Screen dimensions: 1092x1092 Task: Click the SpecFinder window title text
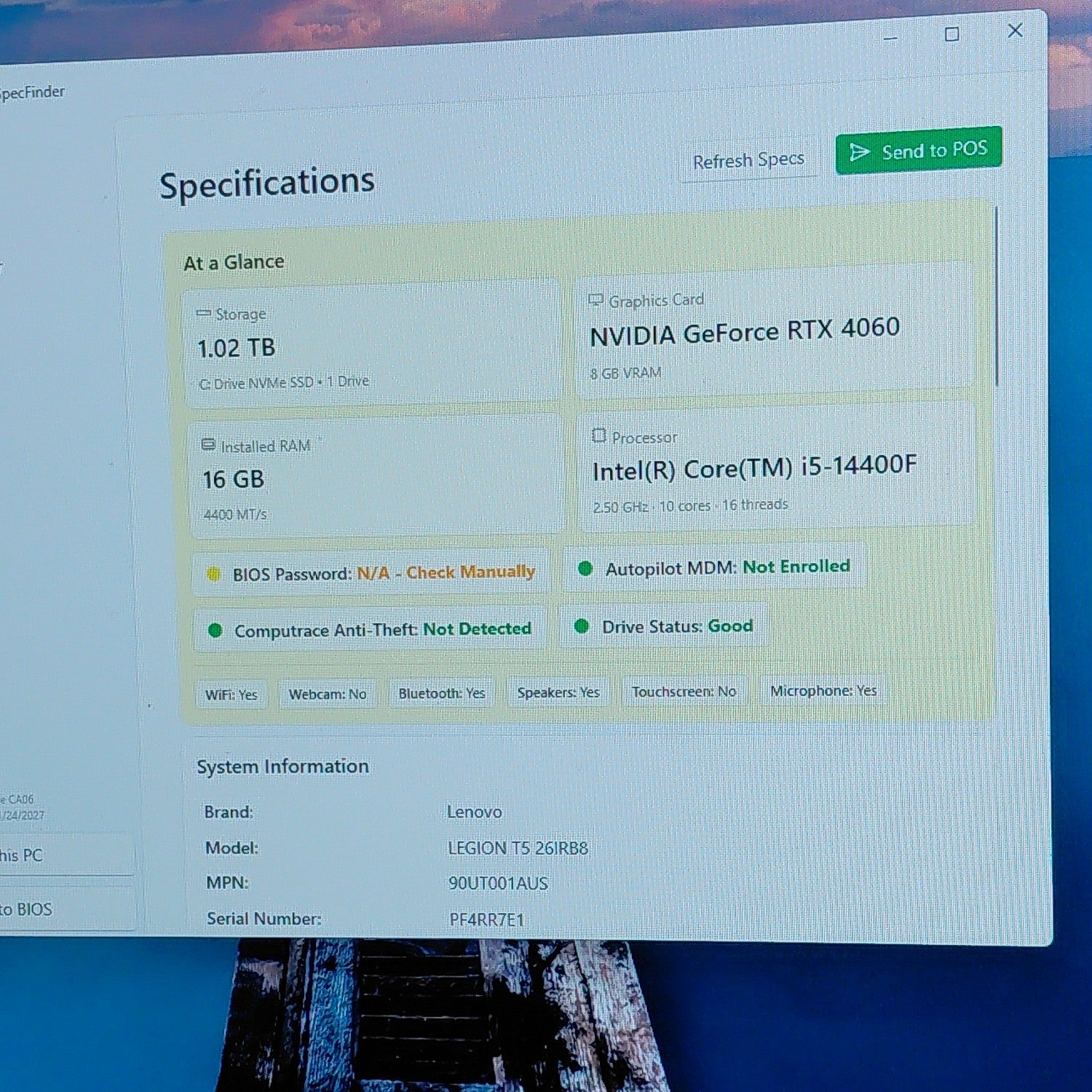32,92
